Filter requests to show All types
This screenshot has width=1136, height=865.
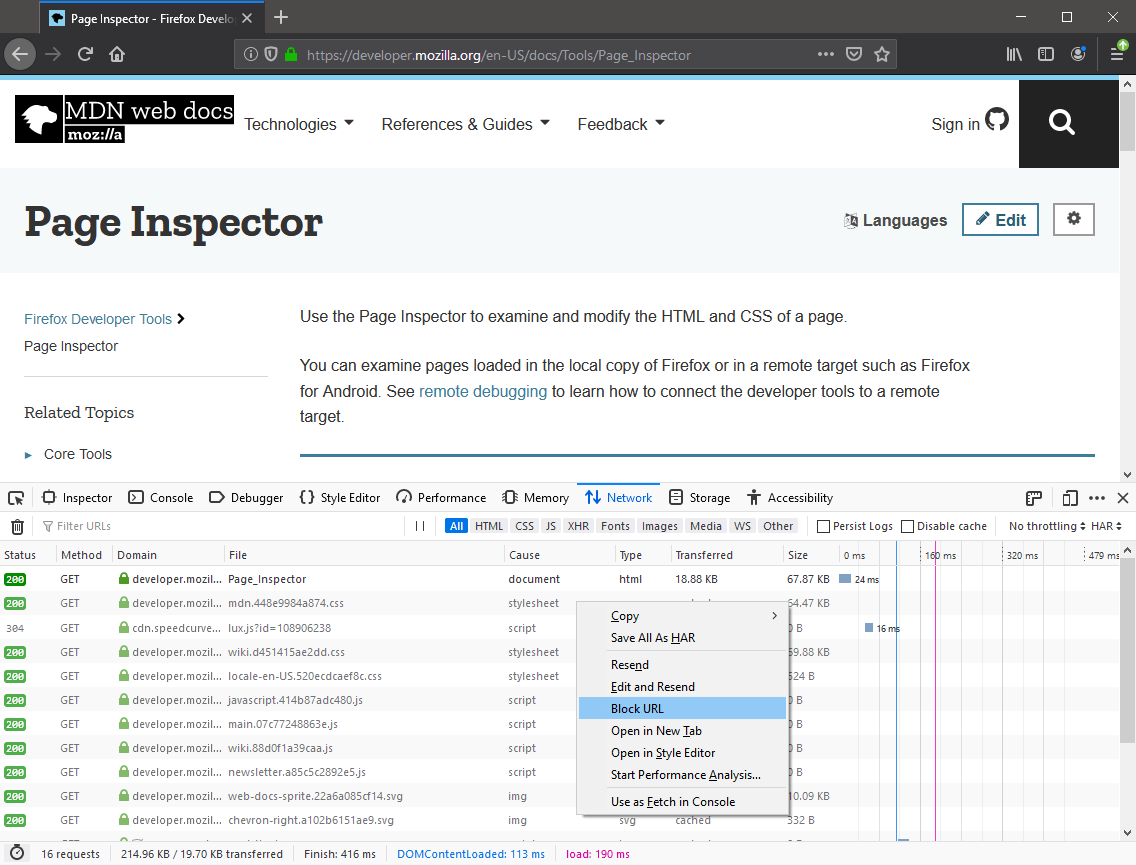(x=456, y=527)
